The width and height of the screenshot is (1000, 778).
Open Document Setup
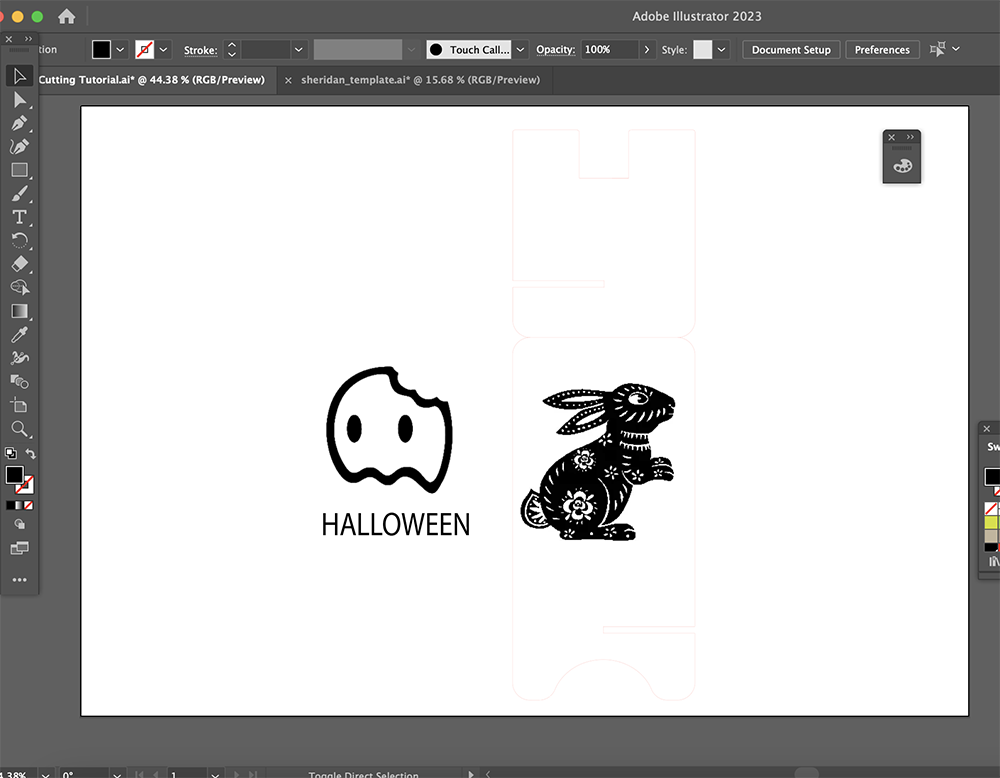(791, 49)
